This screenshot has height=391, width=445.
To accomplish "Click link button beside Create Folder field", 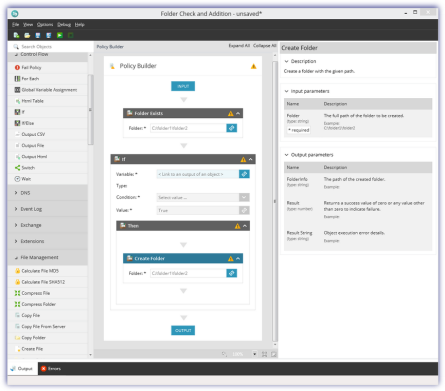I will tap(232, 273).
